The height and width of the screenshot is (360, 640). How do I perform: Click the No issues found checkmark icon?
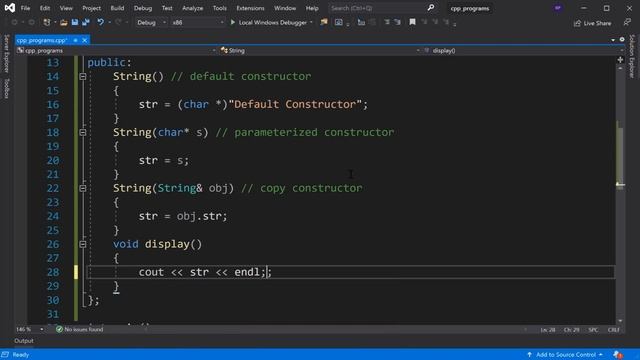59,329
